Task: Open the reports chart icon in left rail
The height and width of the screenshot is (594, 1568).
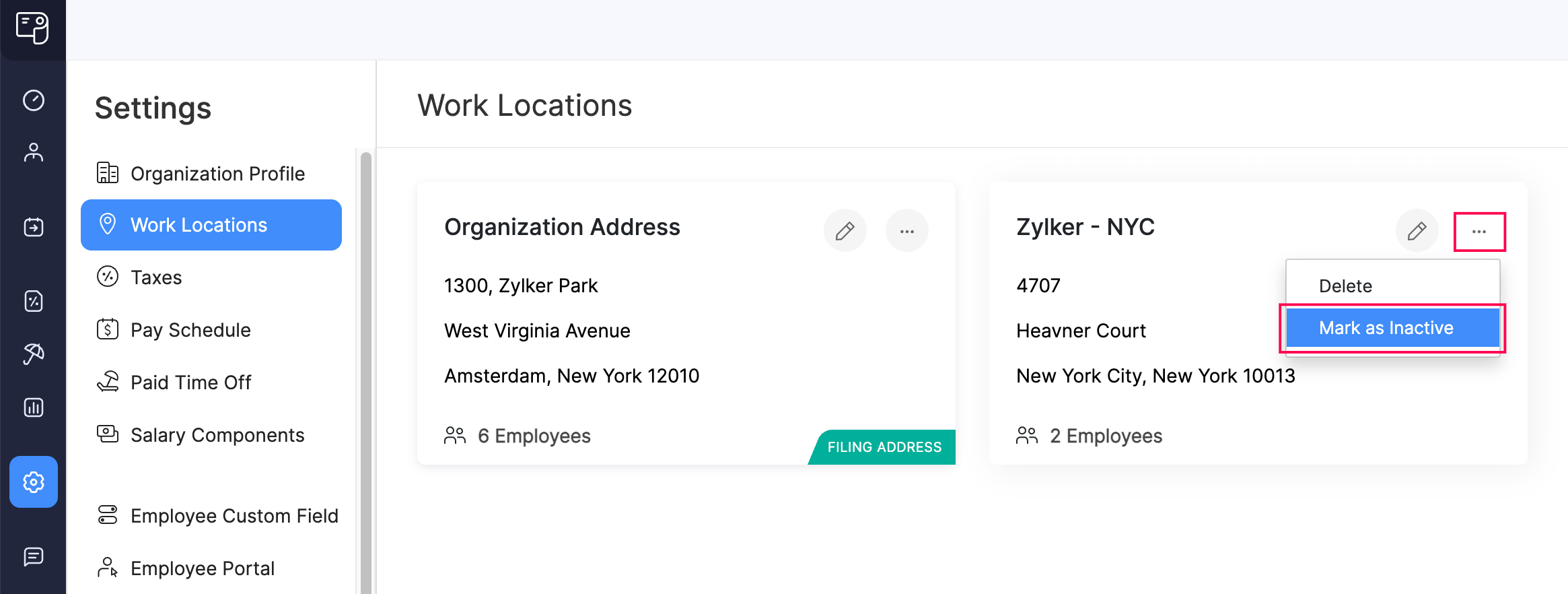Action: coord(33,407)
